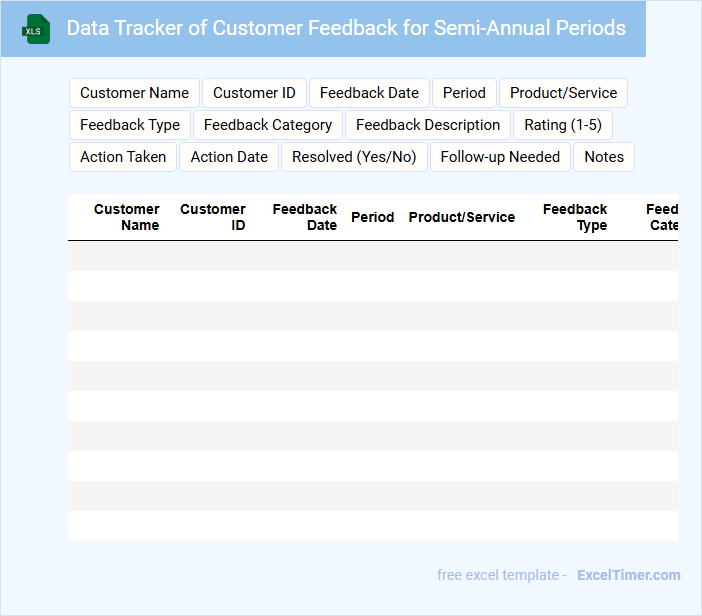The image size is (702, 616).
Task: Click the Product/Service tag
Action: pyautogui.click(x=563, y=93)
